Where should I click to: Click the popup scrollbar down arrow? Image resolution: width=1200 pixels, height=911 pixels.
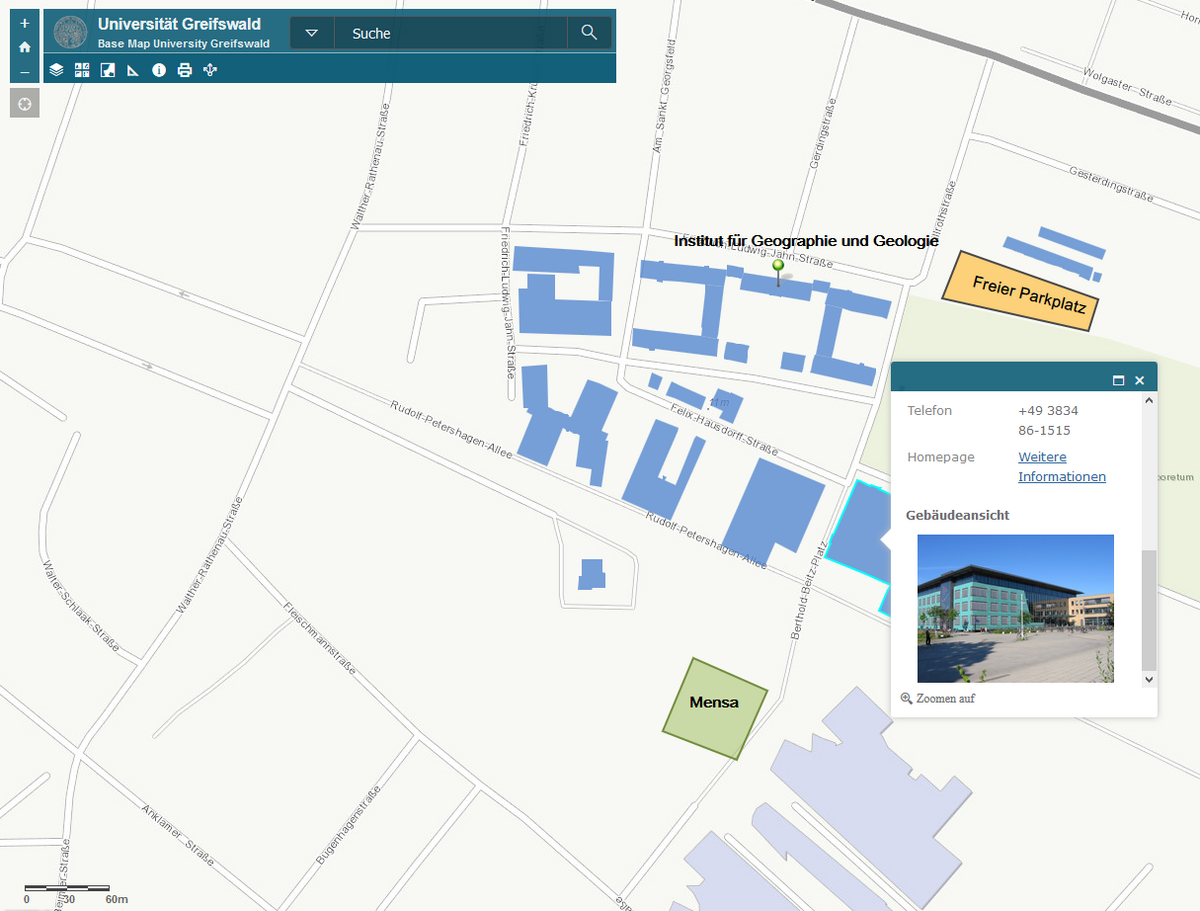pos(1148,679)
